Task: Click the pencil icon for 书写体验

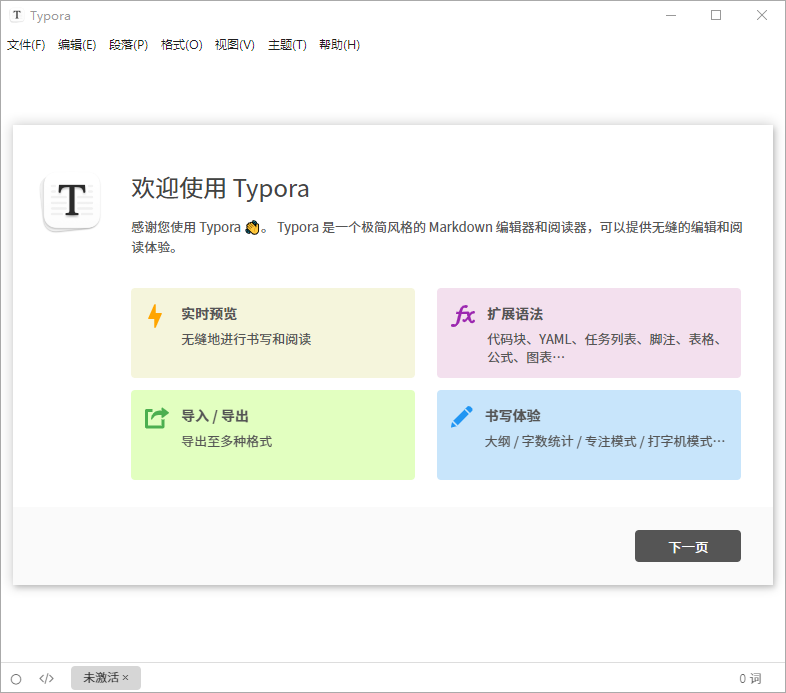Action: 461,417
